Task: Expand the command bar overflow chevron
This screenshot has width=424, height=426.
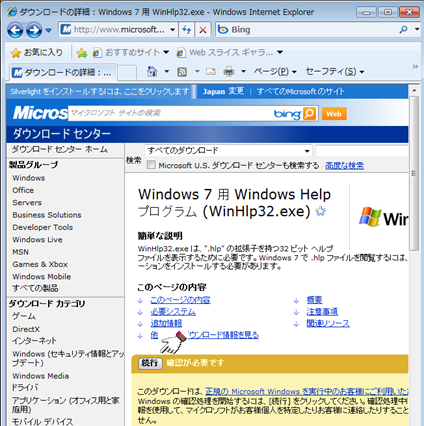Action: pos(415,67)
